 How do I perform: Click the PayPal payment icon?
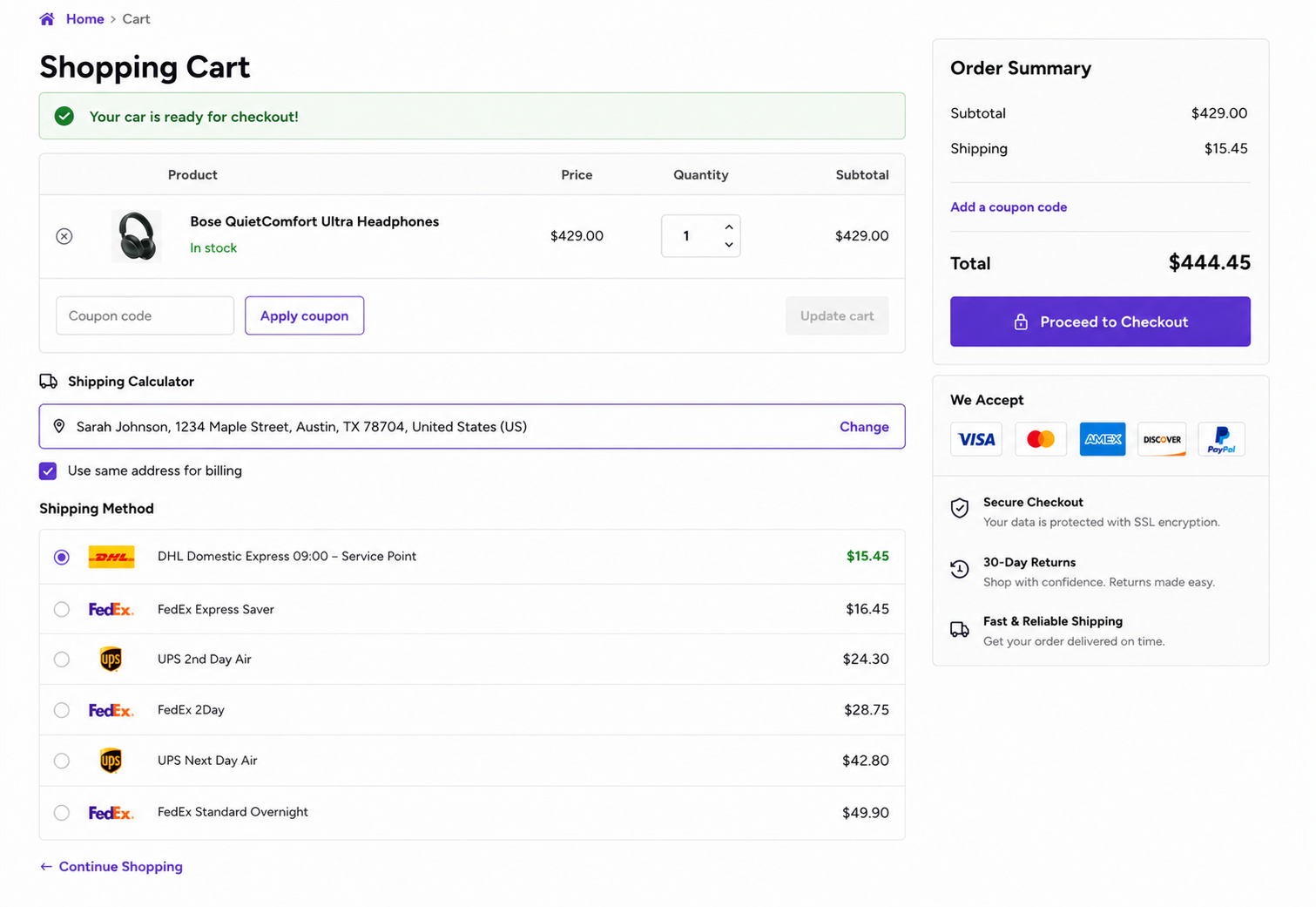[1221, 439]
